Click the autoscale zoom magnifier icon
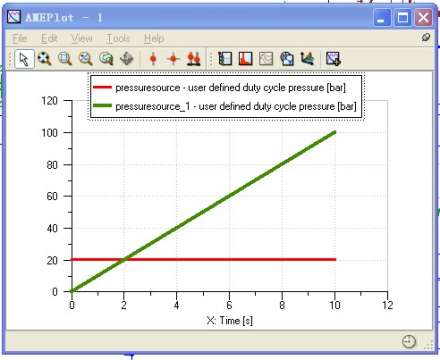 44,59
